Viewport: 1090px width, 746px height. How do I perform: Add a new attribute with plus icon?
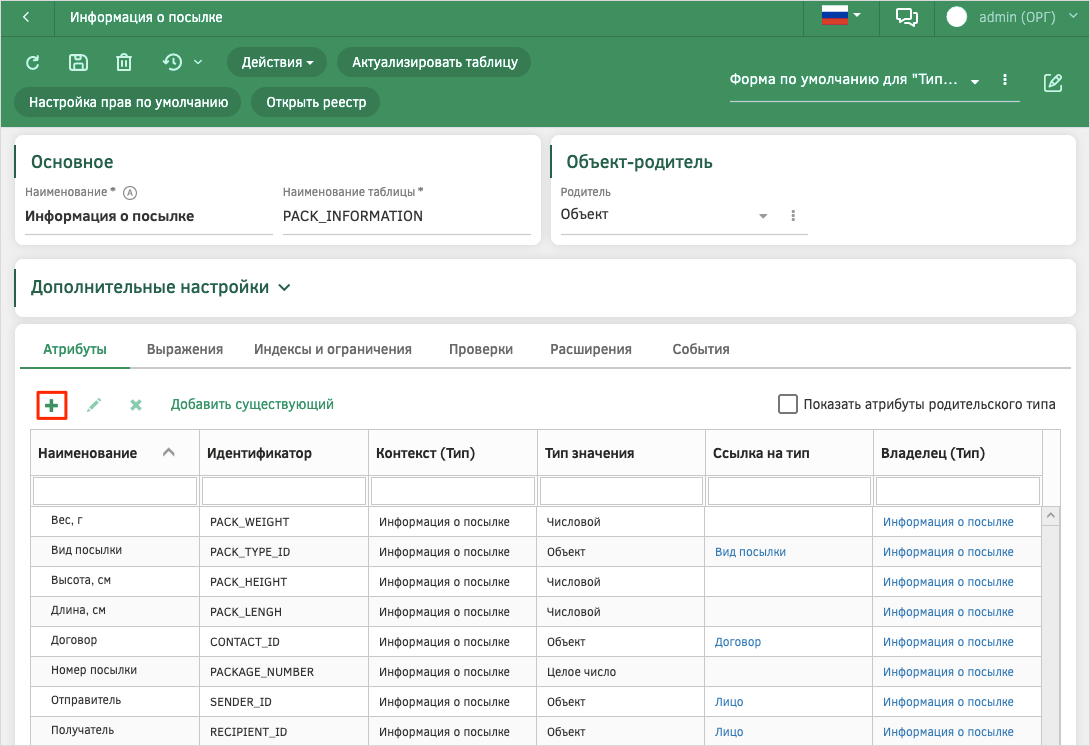click(51, 405)
